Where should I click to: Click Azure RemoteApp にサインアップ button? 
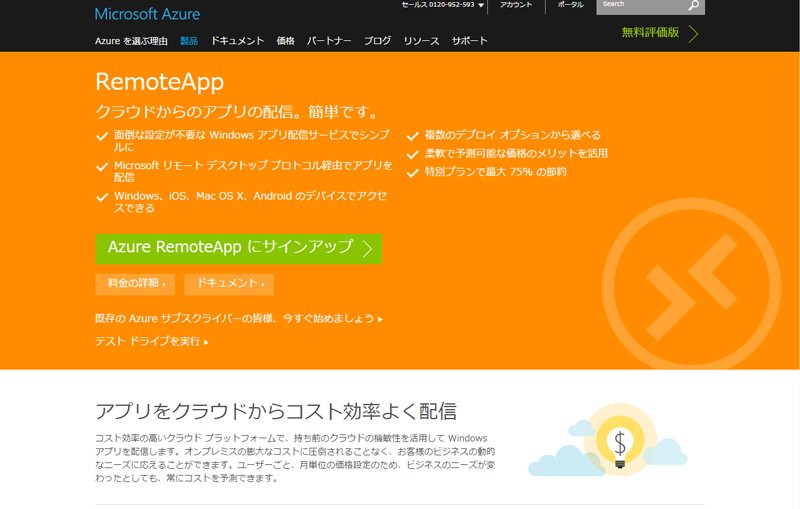(239, 248)
